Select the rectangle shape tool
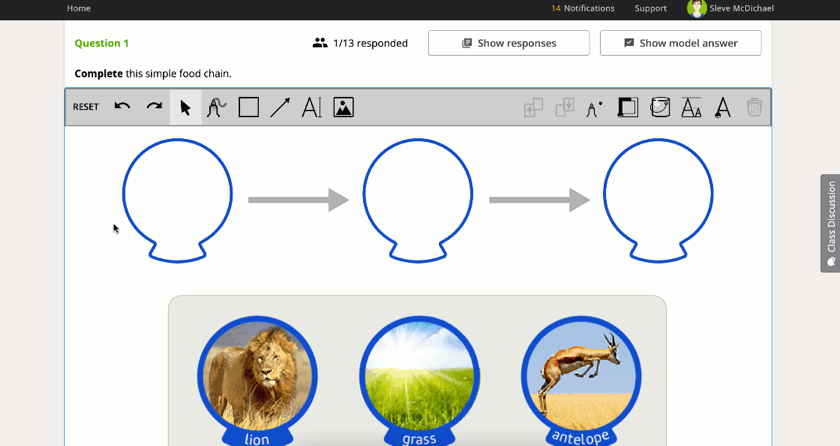This screenshot has height=446, width=840. tap(249, 108)
